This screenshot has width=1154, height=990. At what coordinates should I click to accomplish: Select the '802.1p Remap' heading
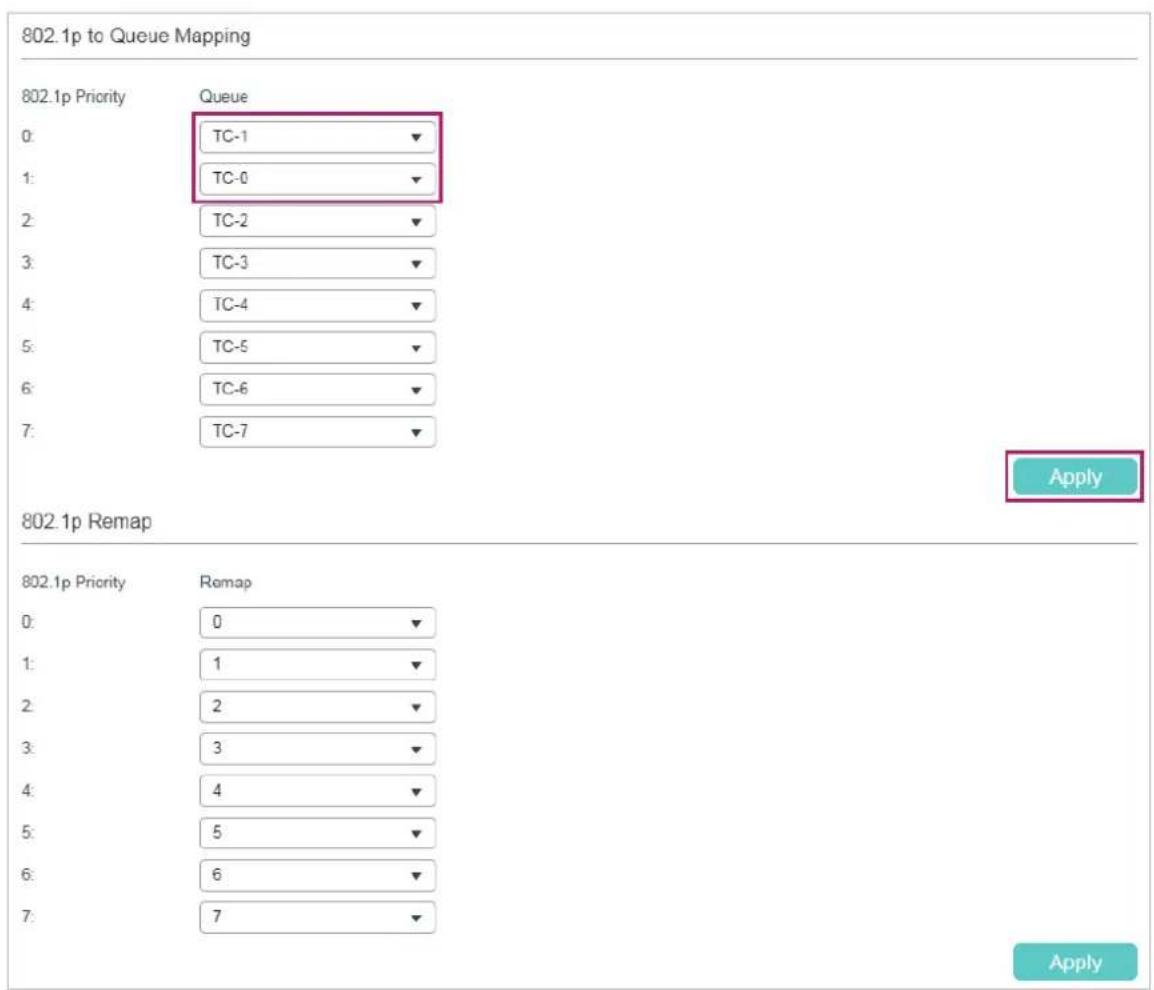[x=87, y=521]
